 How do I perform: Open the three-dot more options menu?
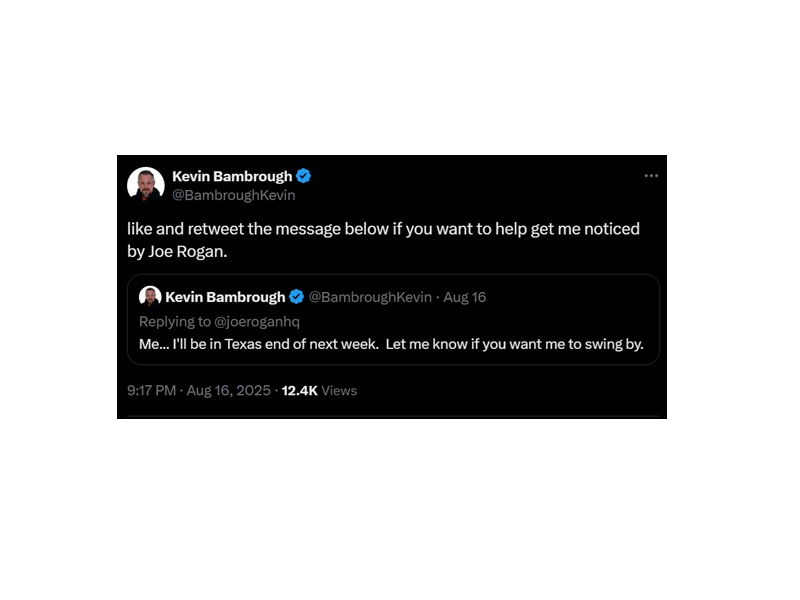click(x=651, y=176)
